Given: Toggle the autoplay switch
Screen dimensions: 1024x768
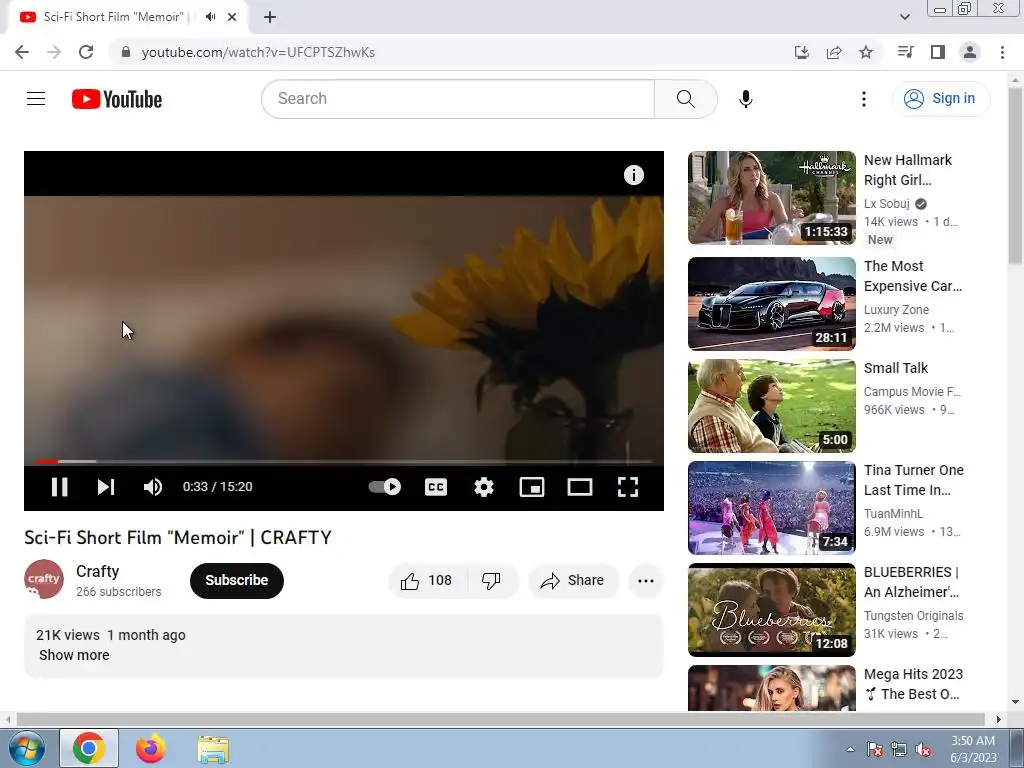Looking at the screenshot, I should point(385,487).
